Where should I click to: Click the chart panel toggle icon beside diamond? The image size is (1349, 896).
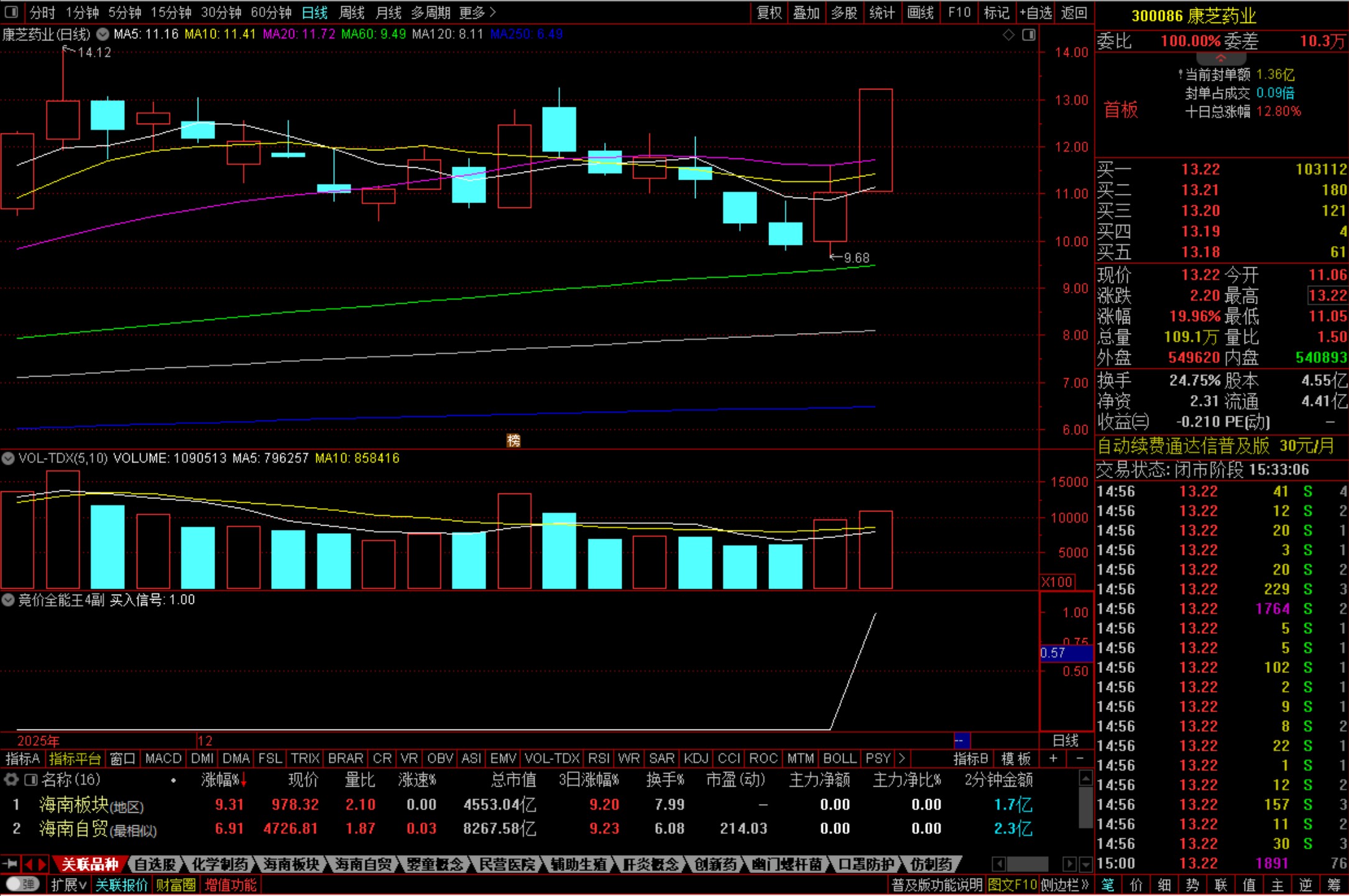tap(1029, 35)
